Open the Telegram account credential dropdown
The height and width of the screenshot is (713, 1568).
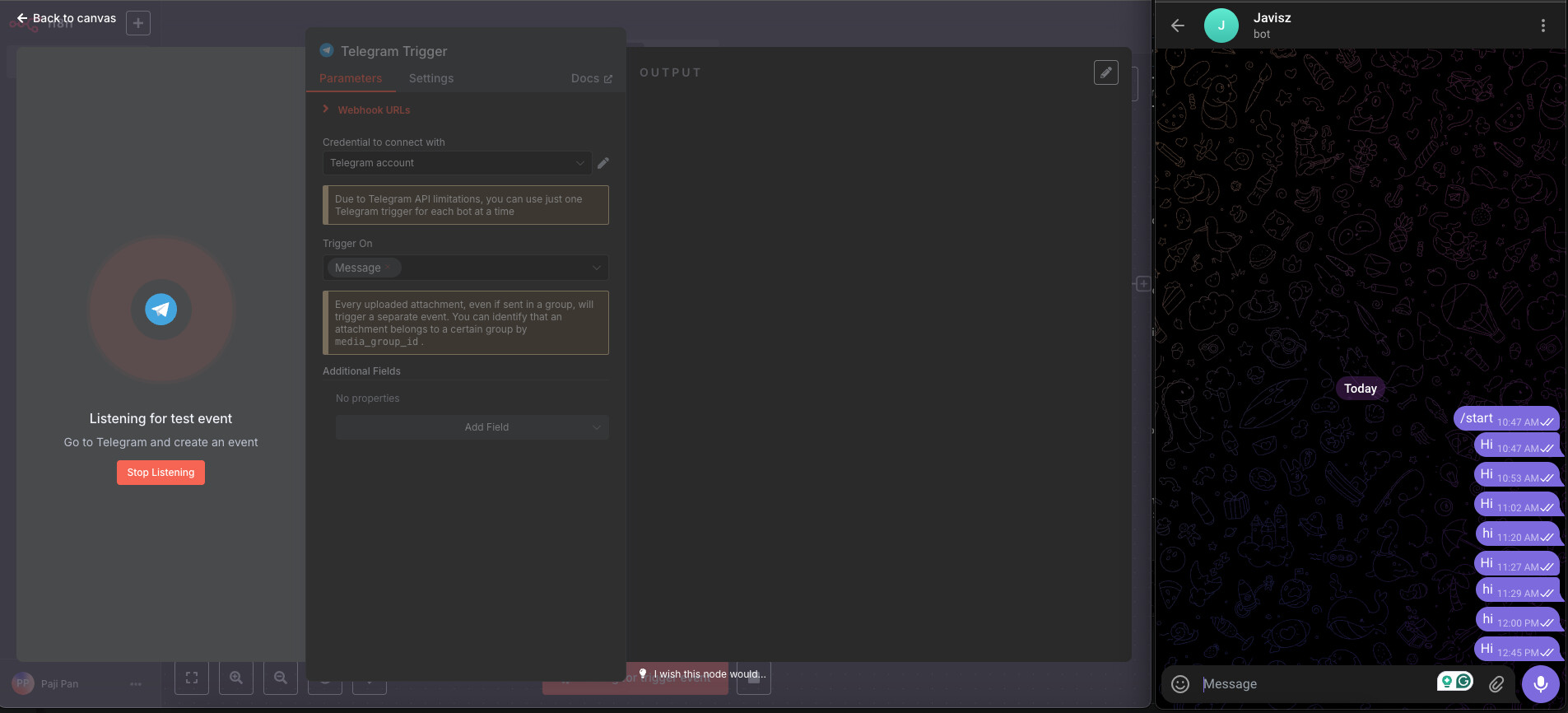[x=457, y=163]
